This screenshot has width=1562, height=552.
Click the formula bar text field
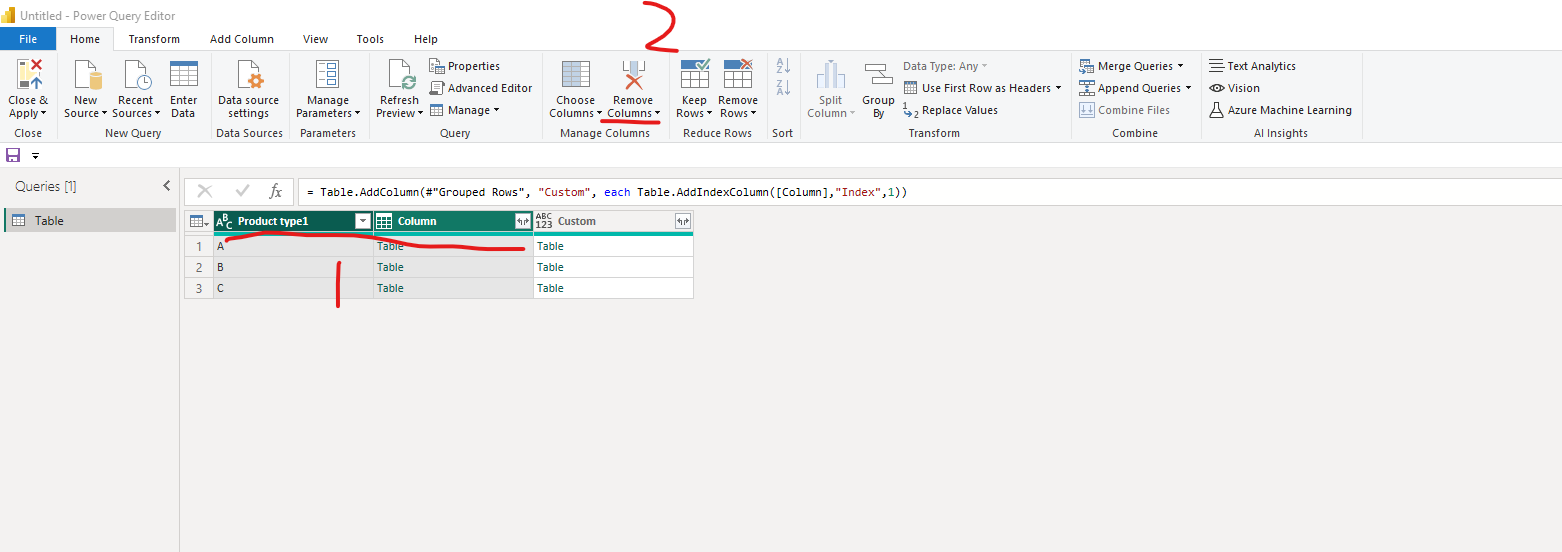pyautogui.click(x=930, y=192)
